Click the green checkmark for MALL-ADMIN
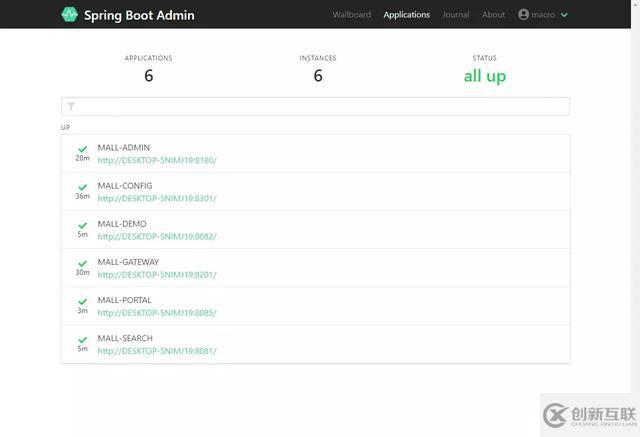The height and width of the screenshot is (437, 640). tap(82, 149)
